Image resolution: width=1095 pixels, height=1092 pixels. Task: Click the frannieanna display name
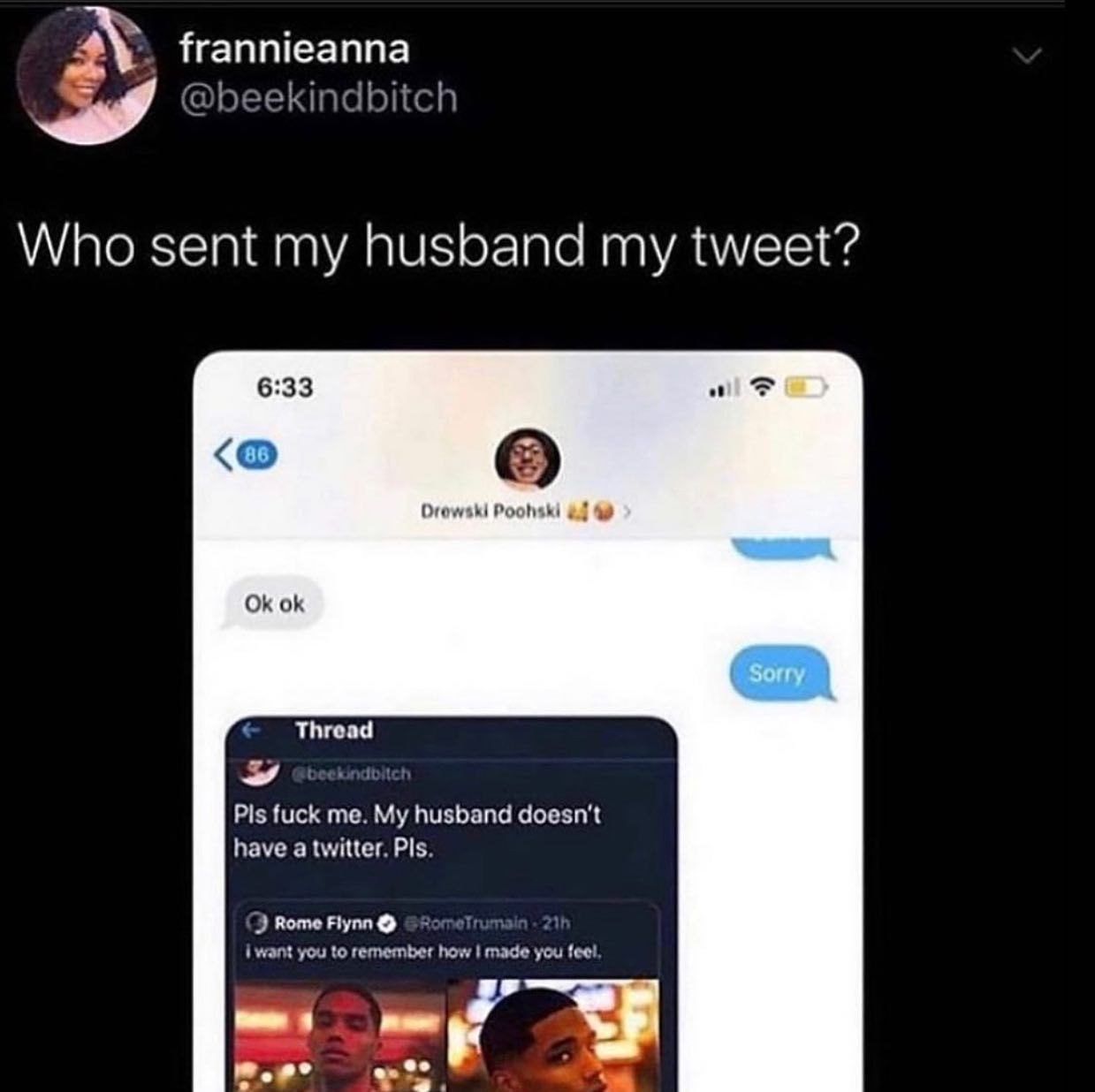[295, 48]
